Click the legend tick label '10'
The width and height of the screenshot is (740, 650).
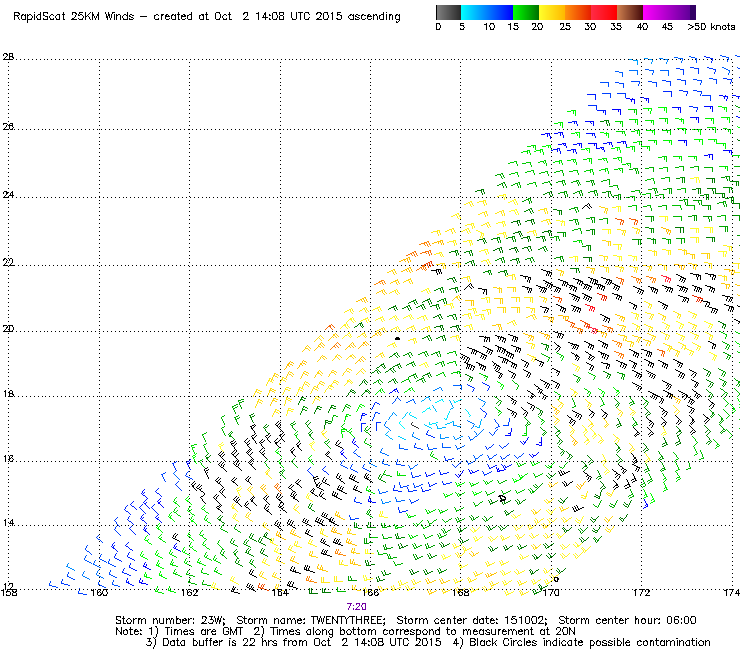(x=489, y=27)
